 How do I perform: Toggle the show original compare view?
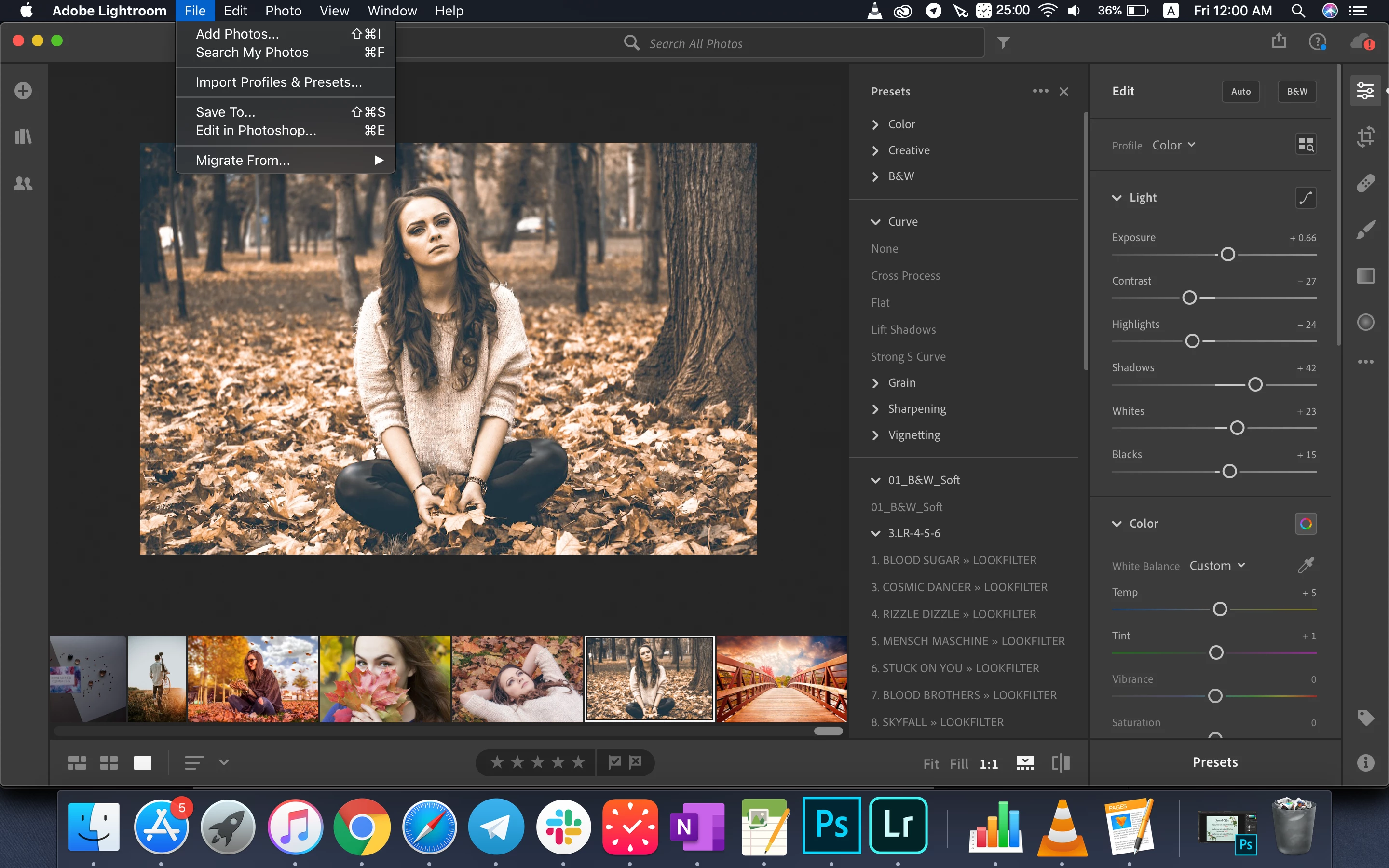pos(1061,763)
